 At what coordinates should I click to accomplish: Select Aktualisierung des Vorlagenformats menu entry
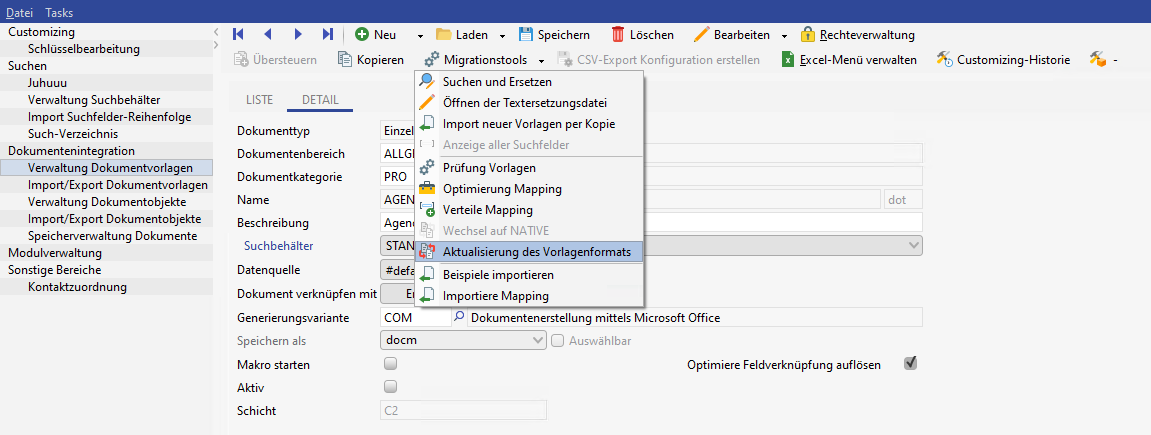536,252
